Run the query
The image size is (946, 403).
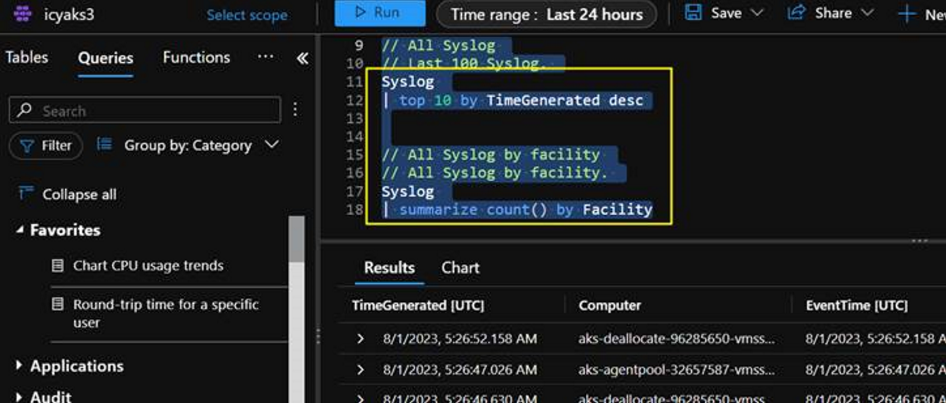[x=379, y=13]
